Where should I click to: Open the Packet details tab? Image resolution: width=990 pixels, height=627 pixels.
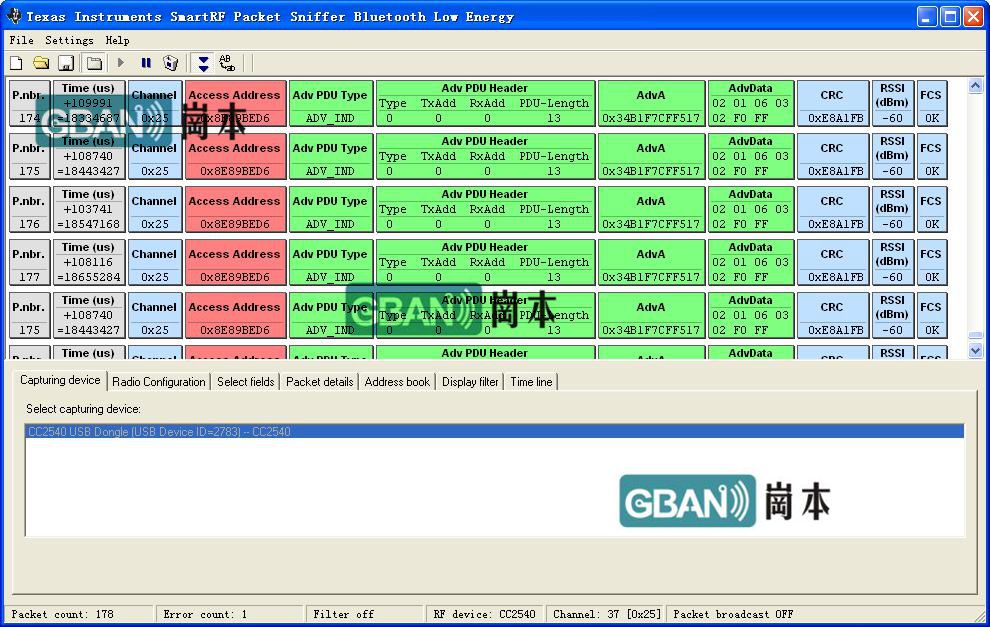(319, 382)
